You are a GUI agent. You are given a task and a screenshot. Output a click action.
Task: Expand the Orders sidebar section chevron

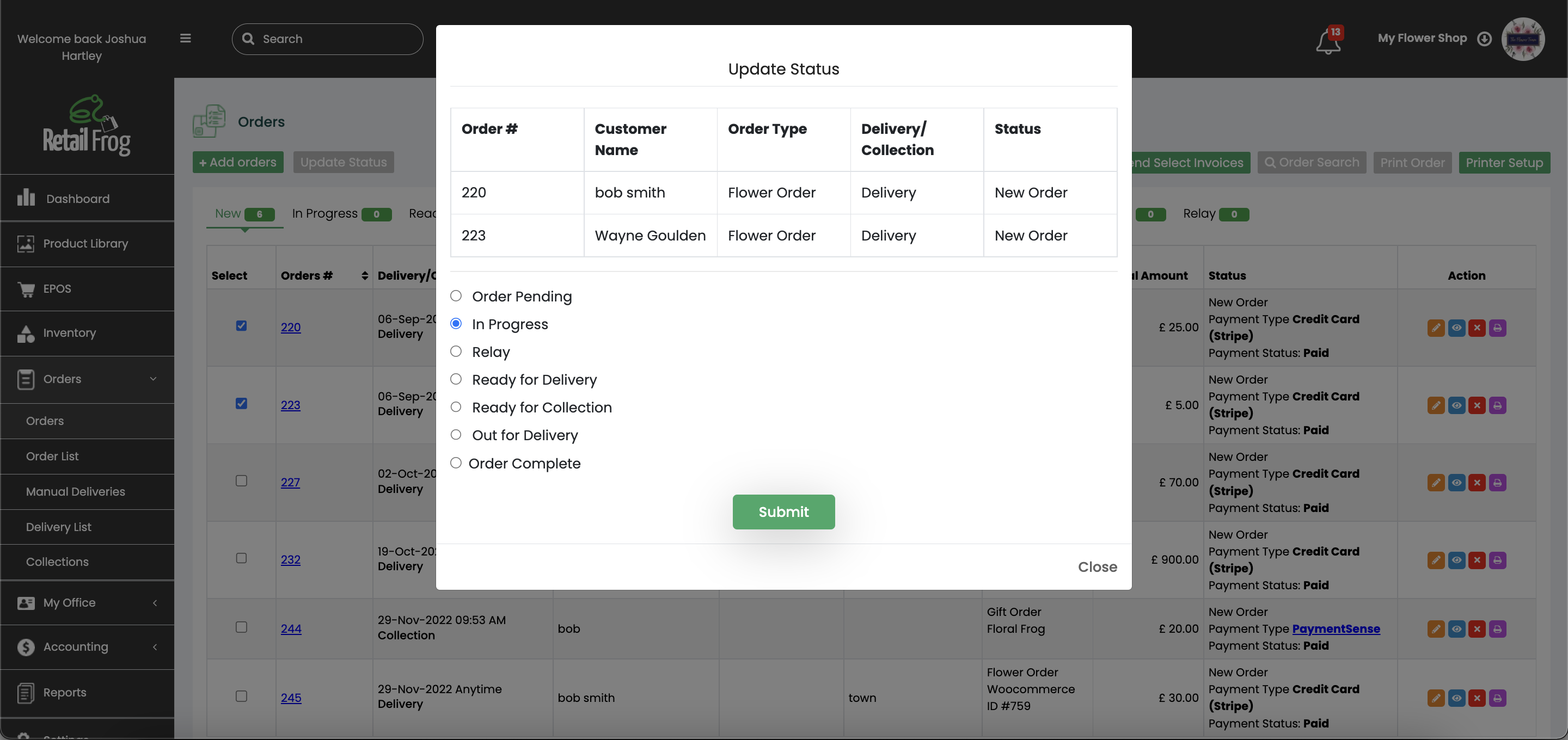click(154, 379)
